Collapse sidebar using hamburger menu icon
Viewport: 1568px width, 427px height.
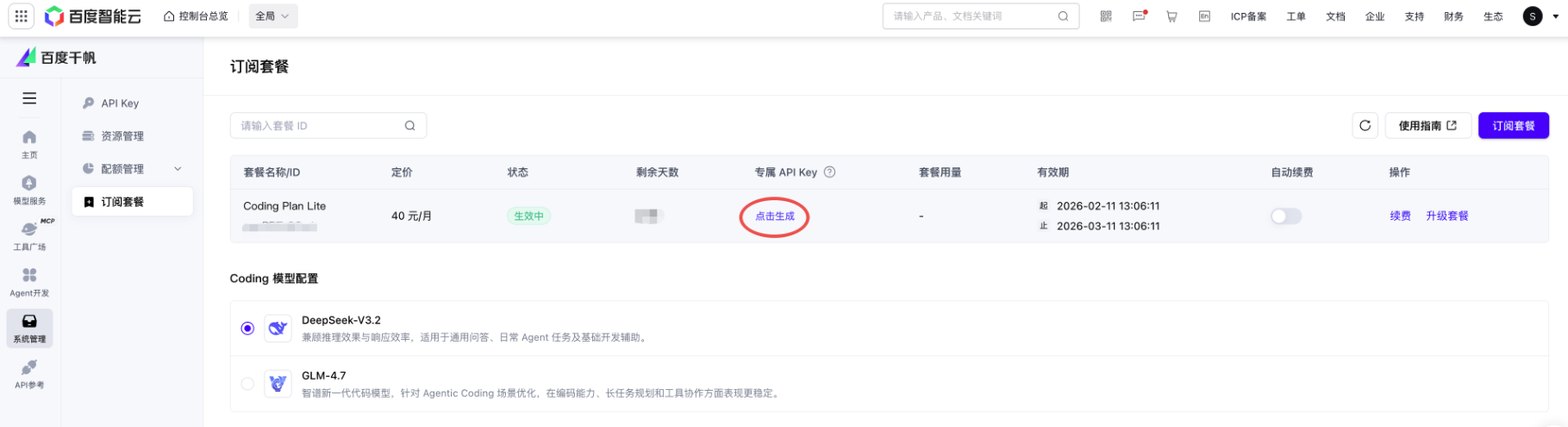point(29,98)
